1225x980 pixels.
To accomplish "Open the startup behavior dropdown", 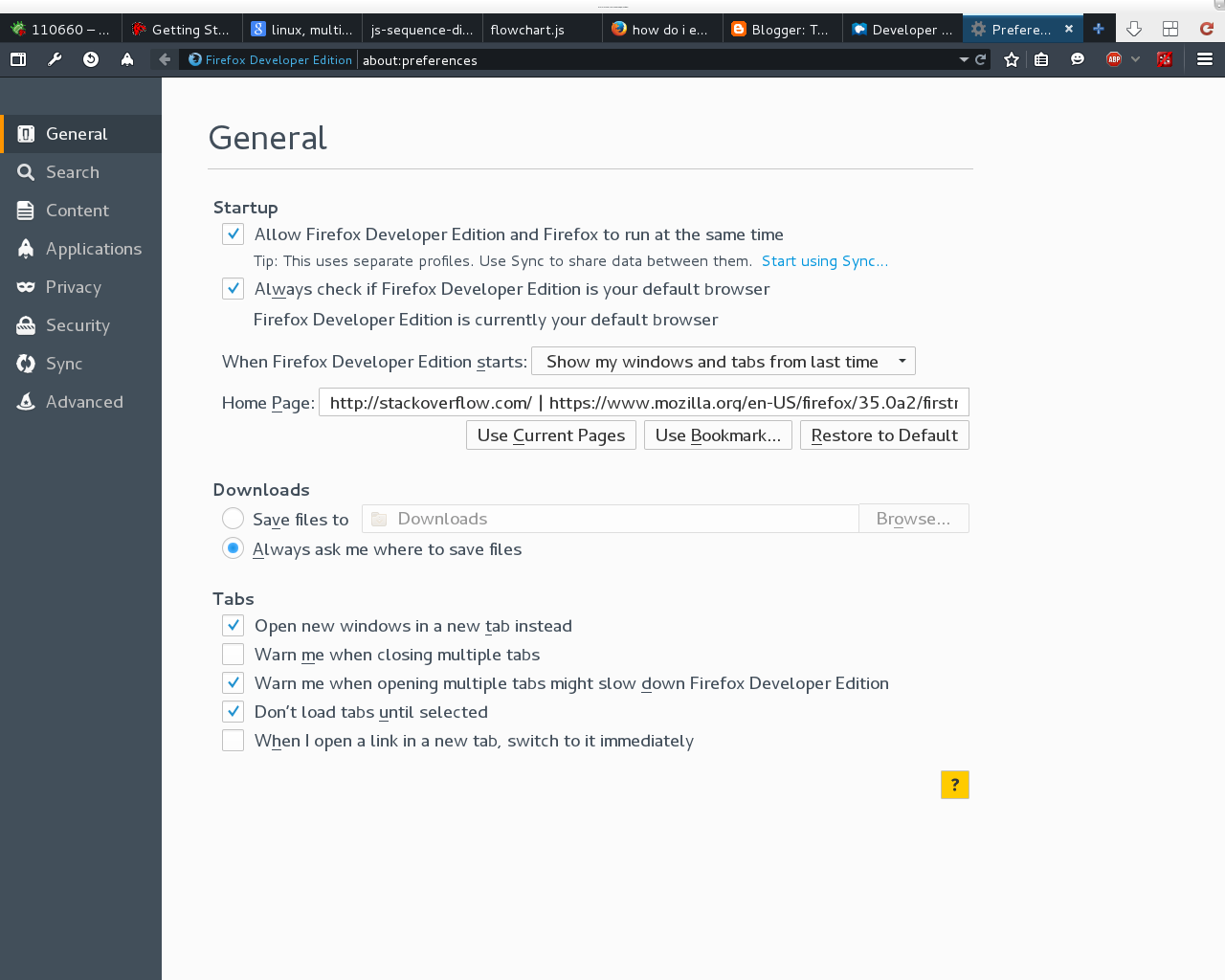I will 724,361.
